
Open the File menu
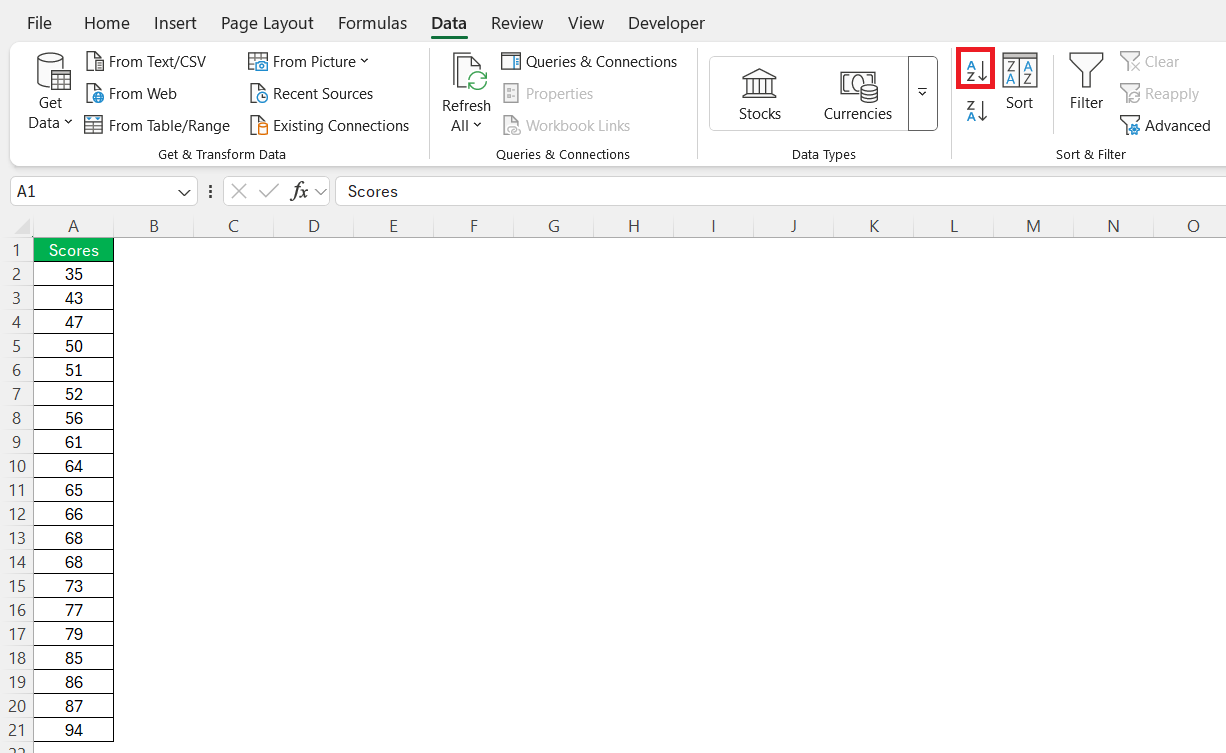coord(40,23)
